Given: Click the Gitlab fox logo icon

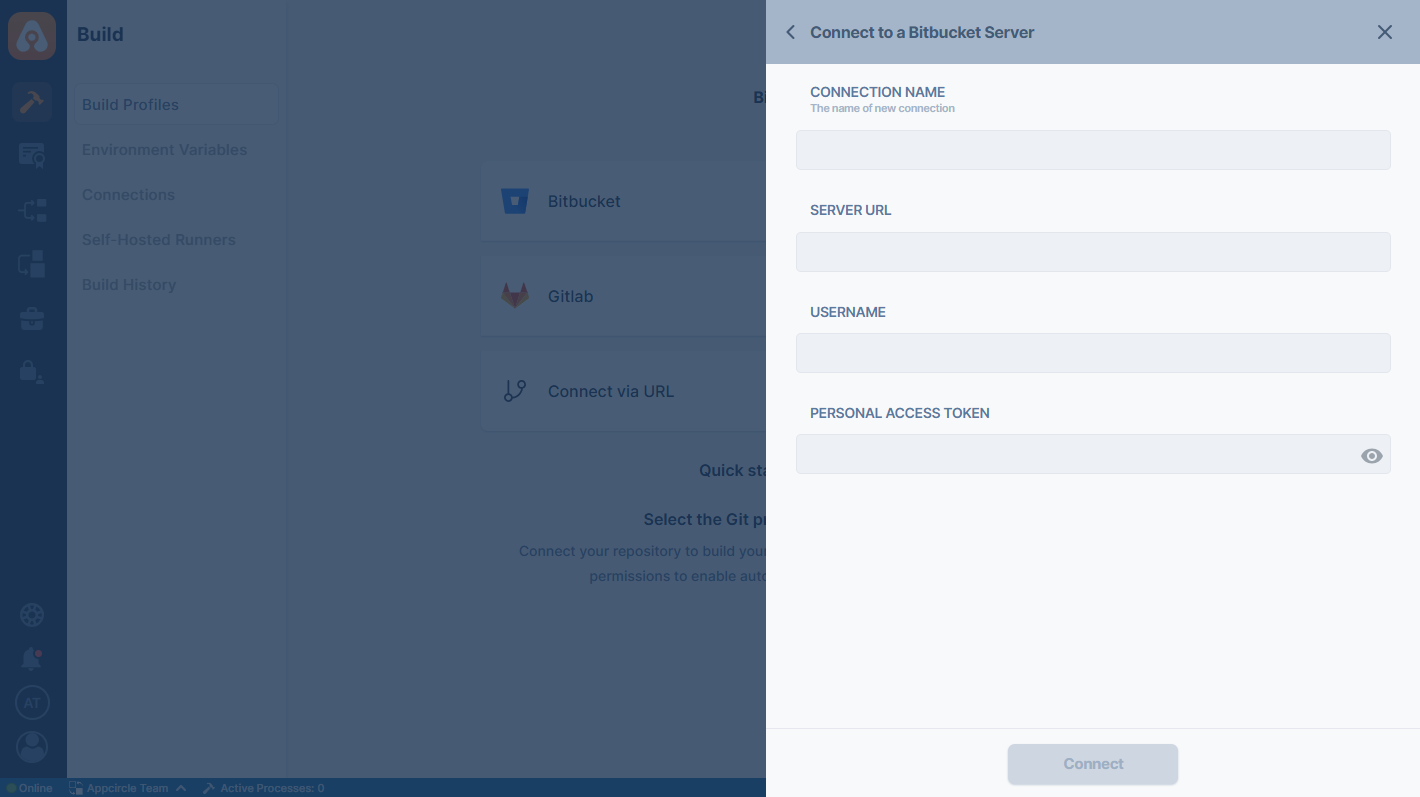Looking at the screenshot, I should [515, 296].
